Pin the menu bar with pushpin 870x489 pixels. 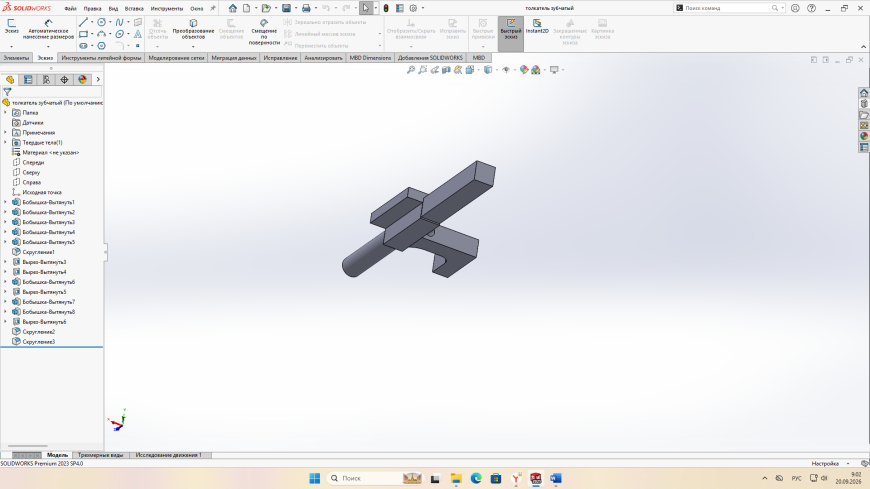pos(213,8)
